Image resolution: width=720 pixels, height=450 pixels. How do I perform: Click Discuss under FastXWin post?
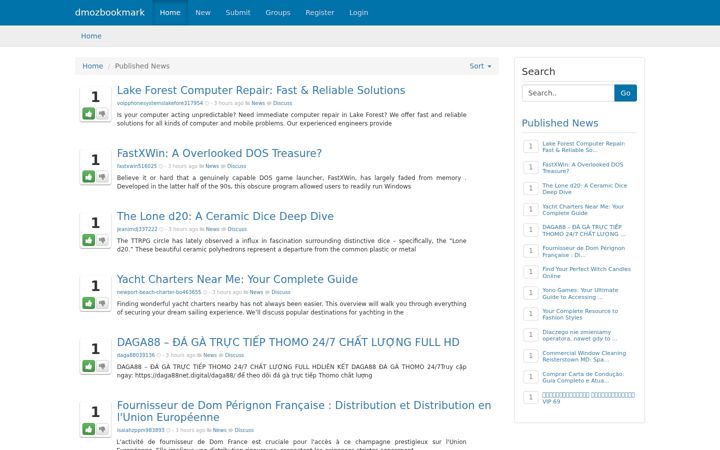[236, 166]
